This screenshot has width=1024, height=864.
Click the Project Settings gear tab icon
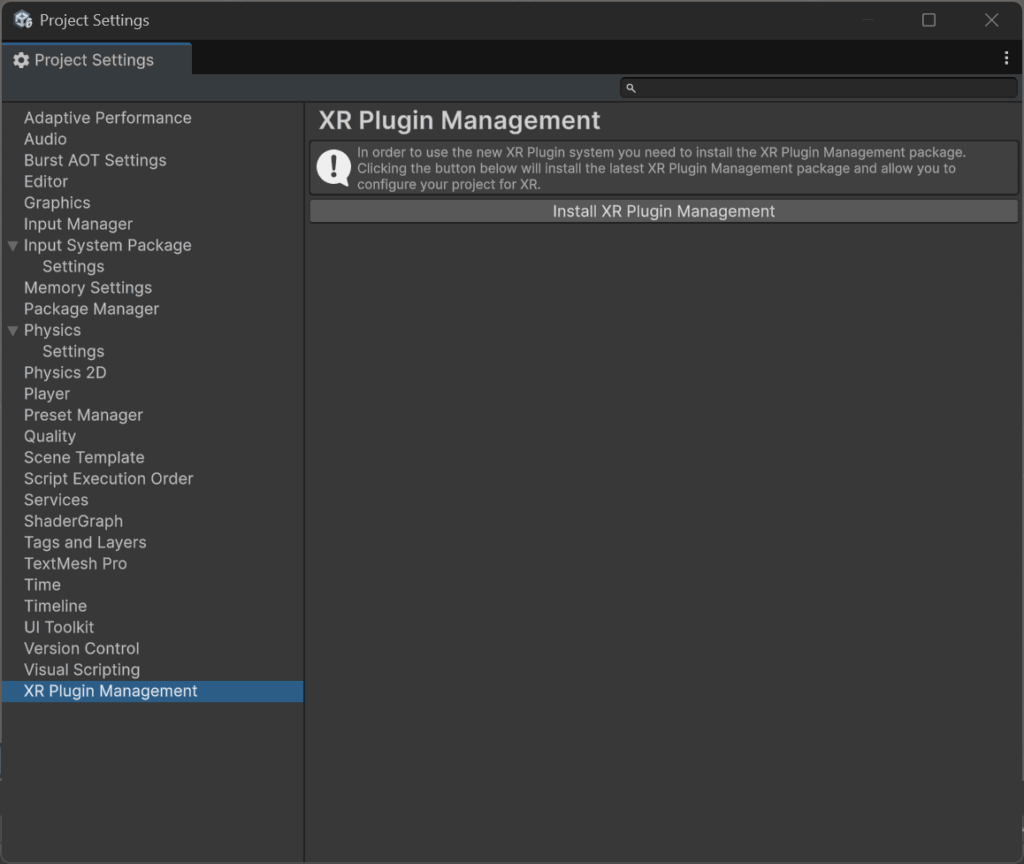click(x=21, y=60)
